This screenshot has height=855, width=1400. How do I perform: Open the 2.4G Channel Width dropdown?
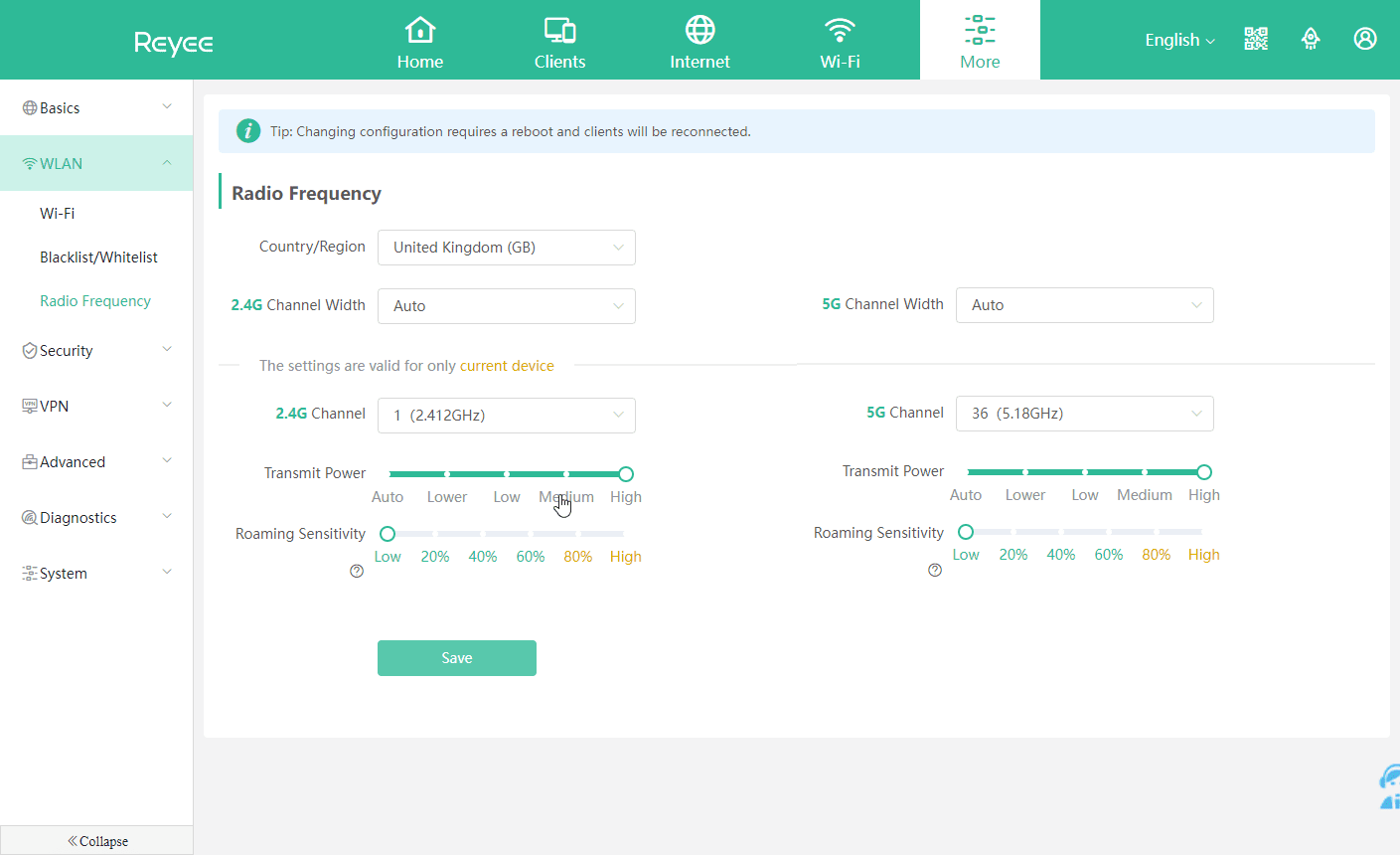point(506,306)
